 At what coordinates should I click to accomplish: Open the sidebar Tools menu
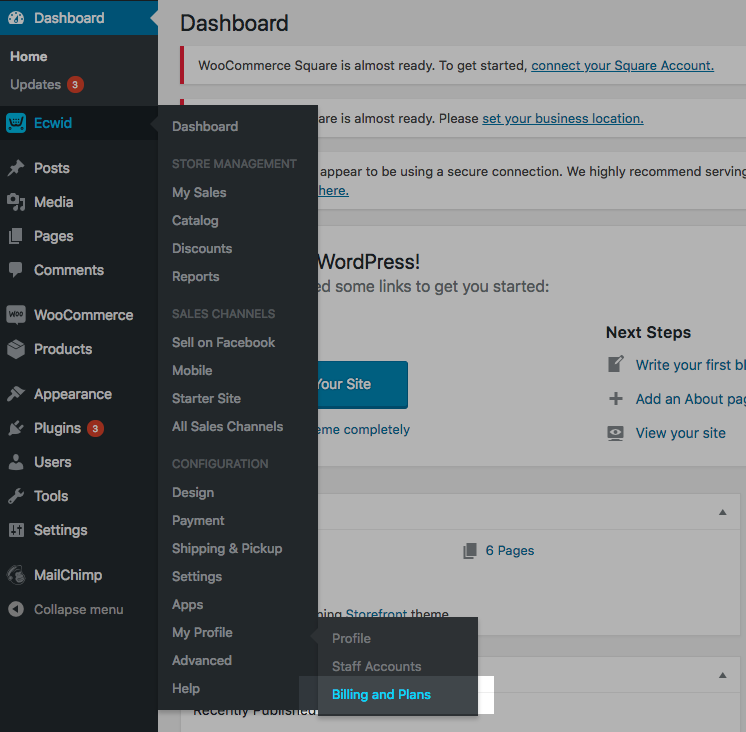click(x=51, y=496)
